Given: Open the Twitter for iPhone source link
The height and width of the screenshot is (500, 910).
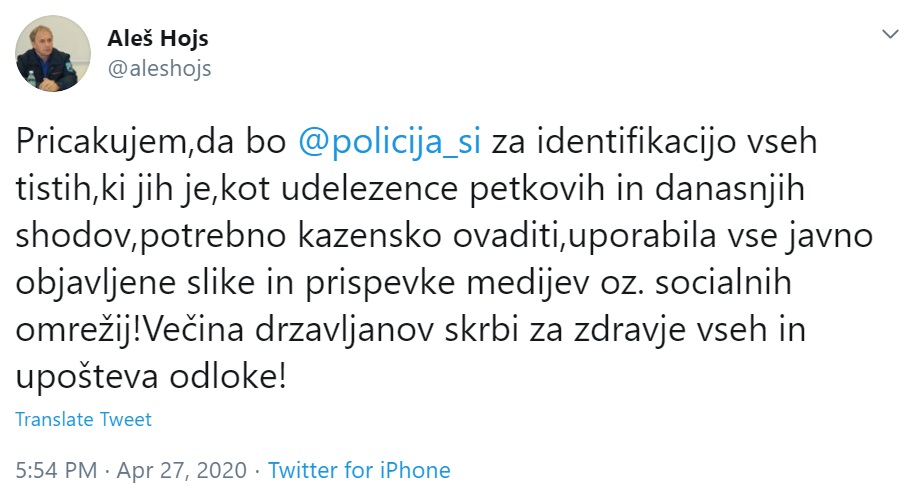Looking at the screenshot, I should pyautogui.click(x=359, y=470).
